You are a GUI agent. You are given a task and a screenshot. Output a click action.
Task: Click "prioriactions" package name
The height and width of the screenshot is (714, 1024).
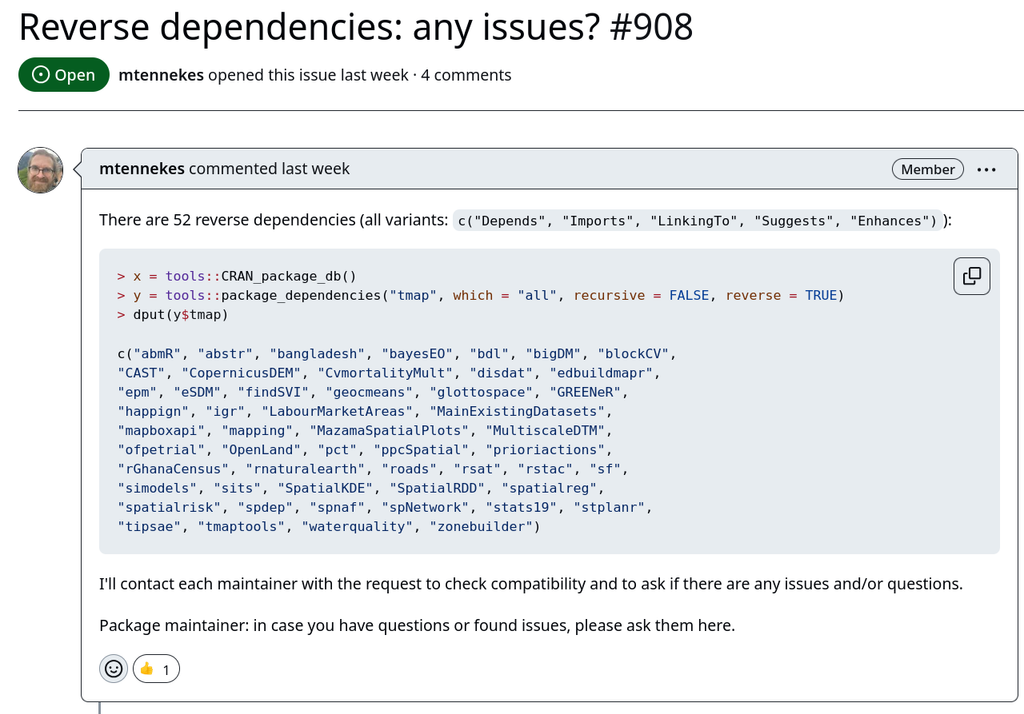[x=545, y=450]
